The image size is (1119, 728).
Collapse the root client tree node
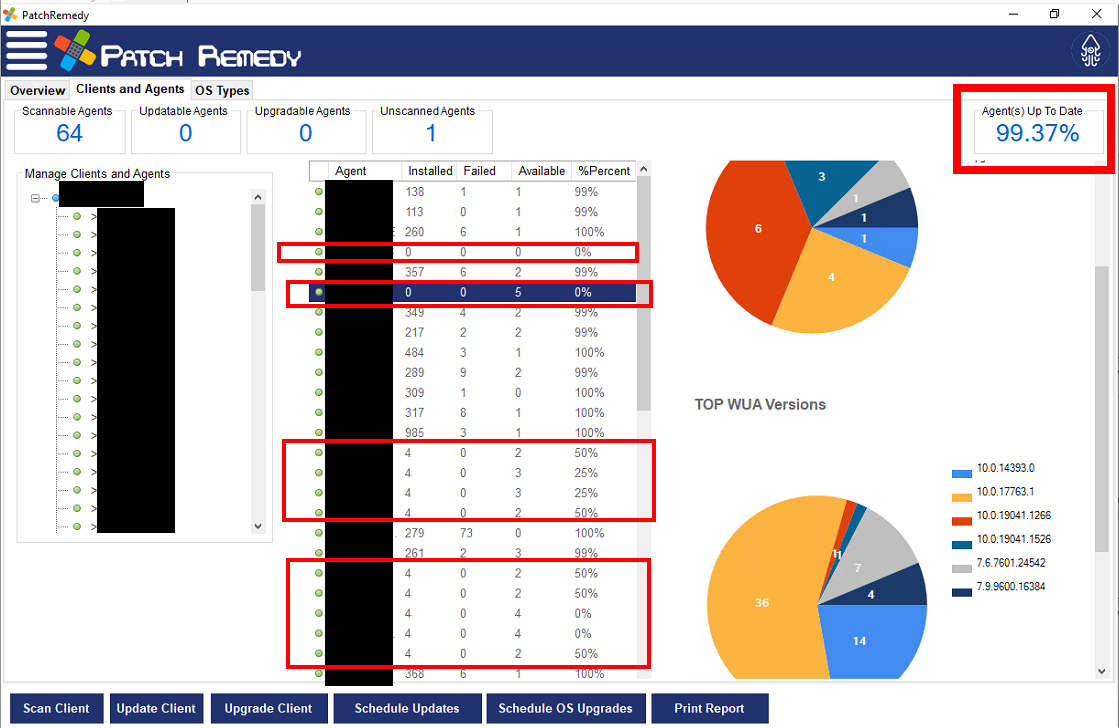pyautogui.click(x=35, y=198)
